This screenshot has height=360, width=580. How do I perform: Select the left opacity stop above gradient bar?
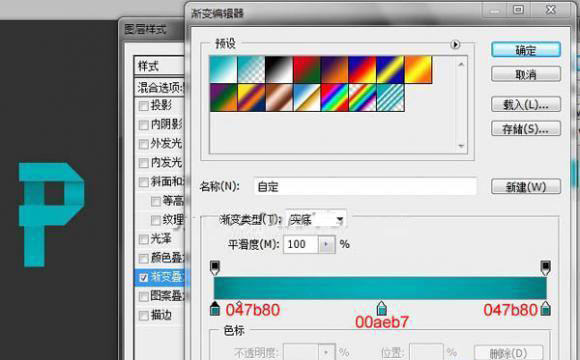click(215, 268)
